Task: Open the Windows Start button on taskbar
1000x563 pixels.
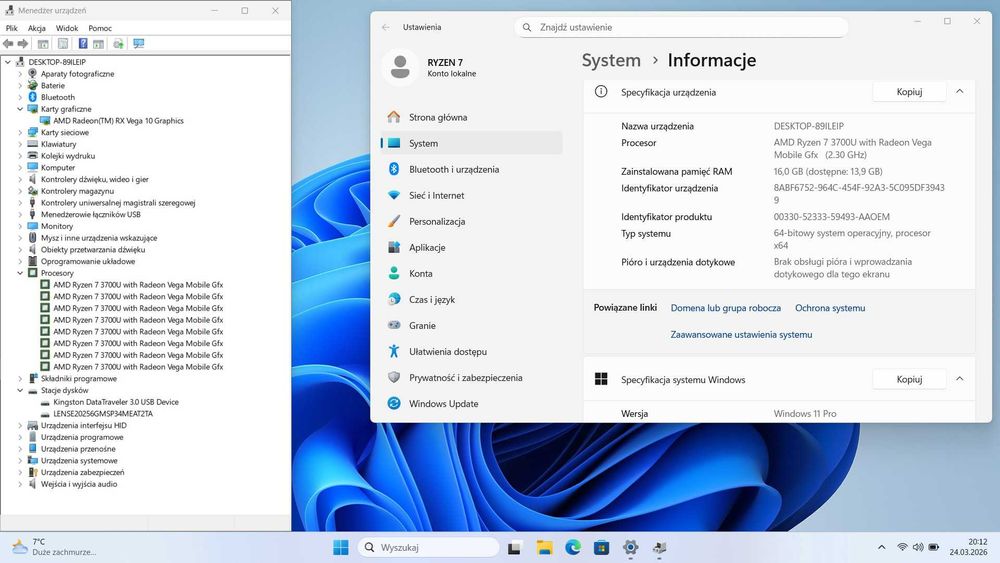Action: (341, 547)
